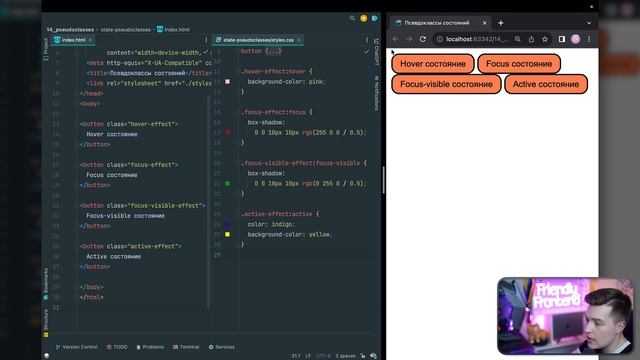Open the pink browser profile avatar

(576, 39)
